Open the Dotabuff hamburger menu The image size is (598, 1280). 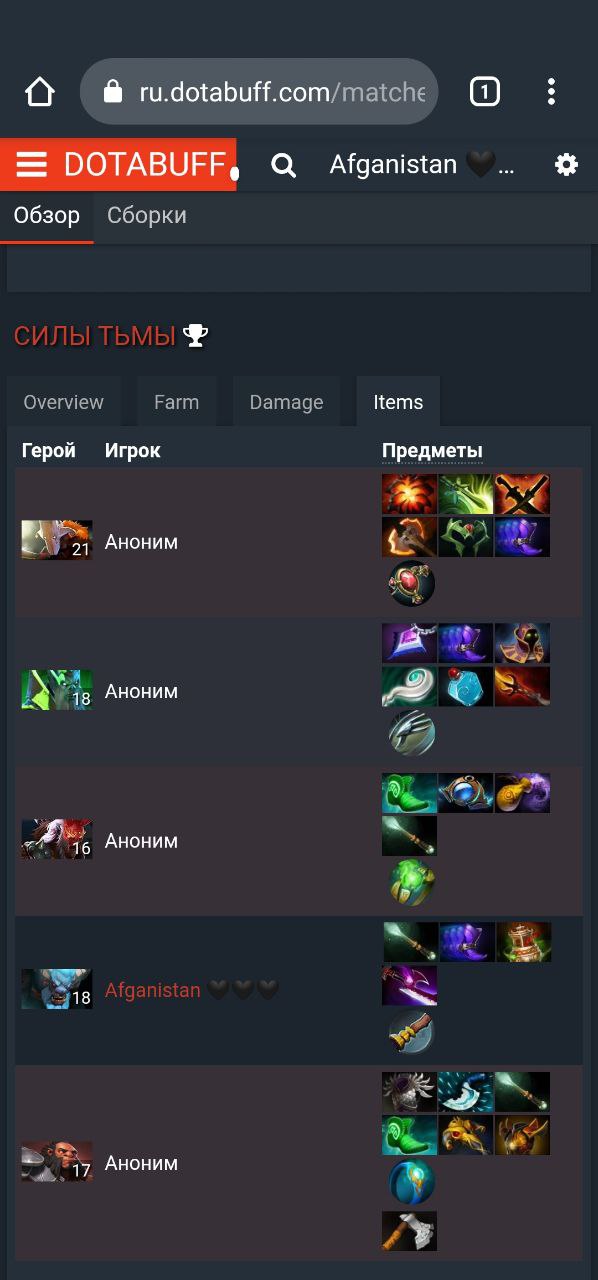32,165
